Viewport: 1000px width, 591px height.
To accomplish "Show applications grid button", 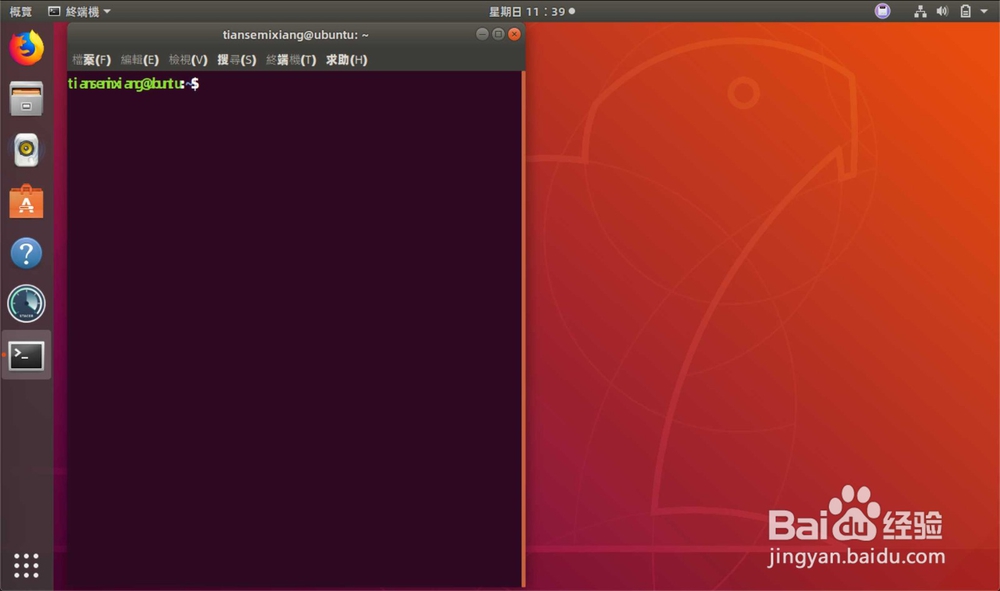I will click(x=26, y=565).
